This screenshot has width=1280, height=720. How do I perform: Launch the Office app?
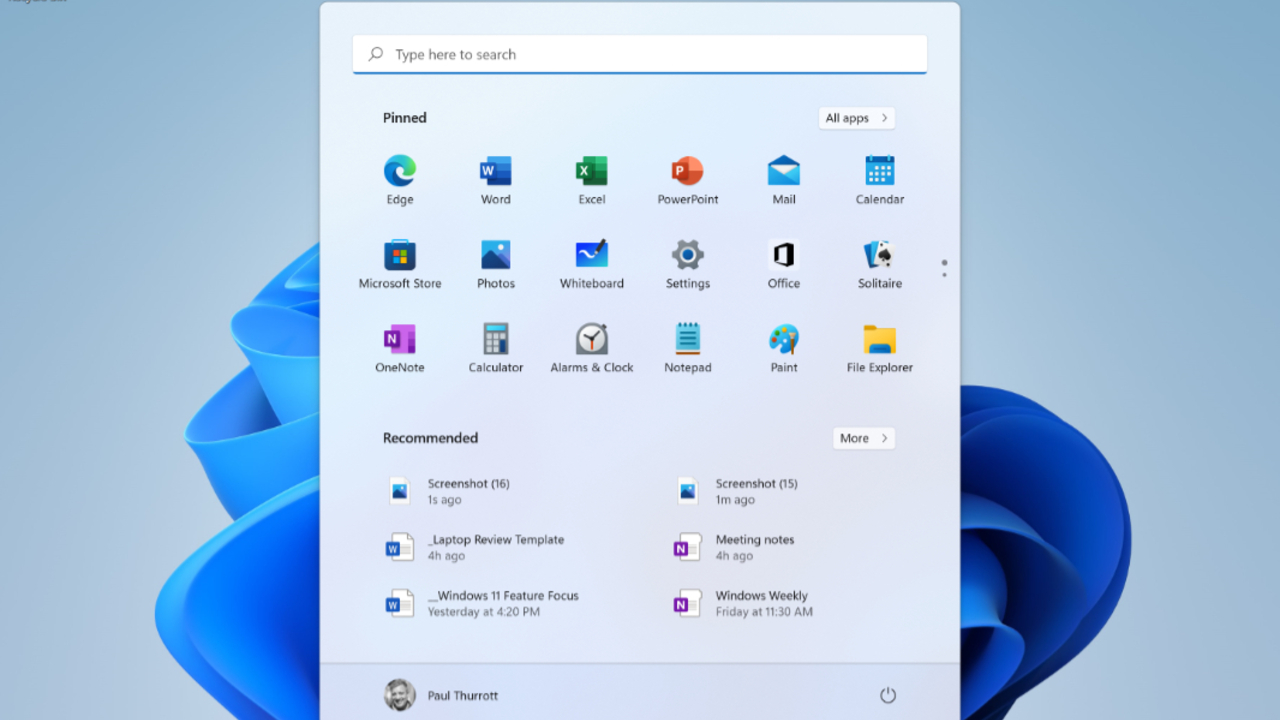[x=784, y=264]
